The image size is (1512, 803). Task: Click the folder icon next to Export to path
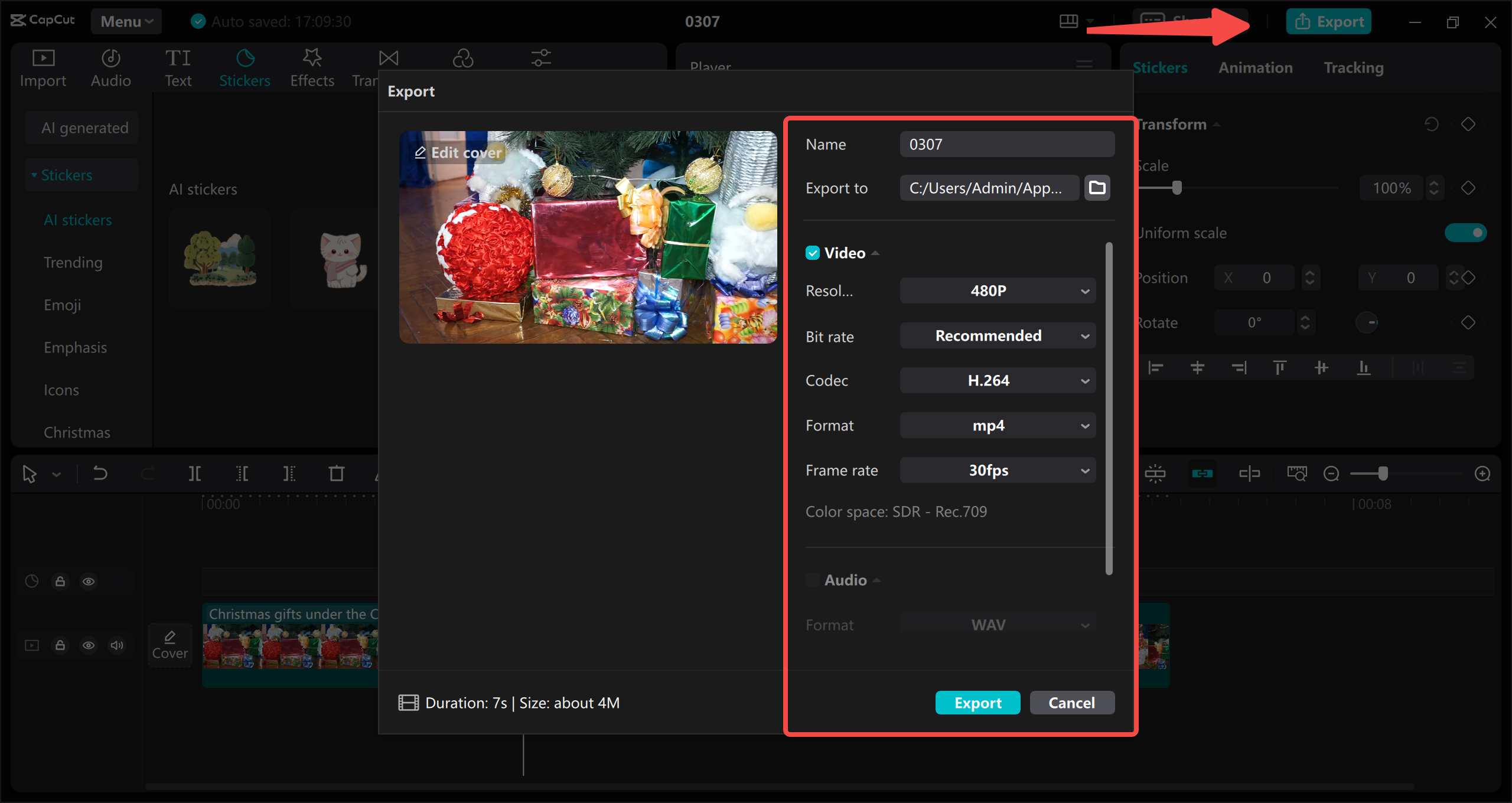(1097, 187)
